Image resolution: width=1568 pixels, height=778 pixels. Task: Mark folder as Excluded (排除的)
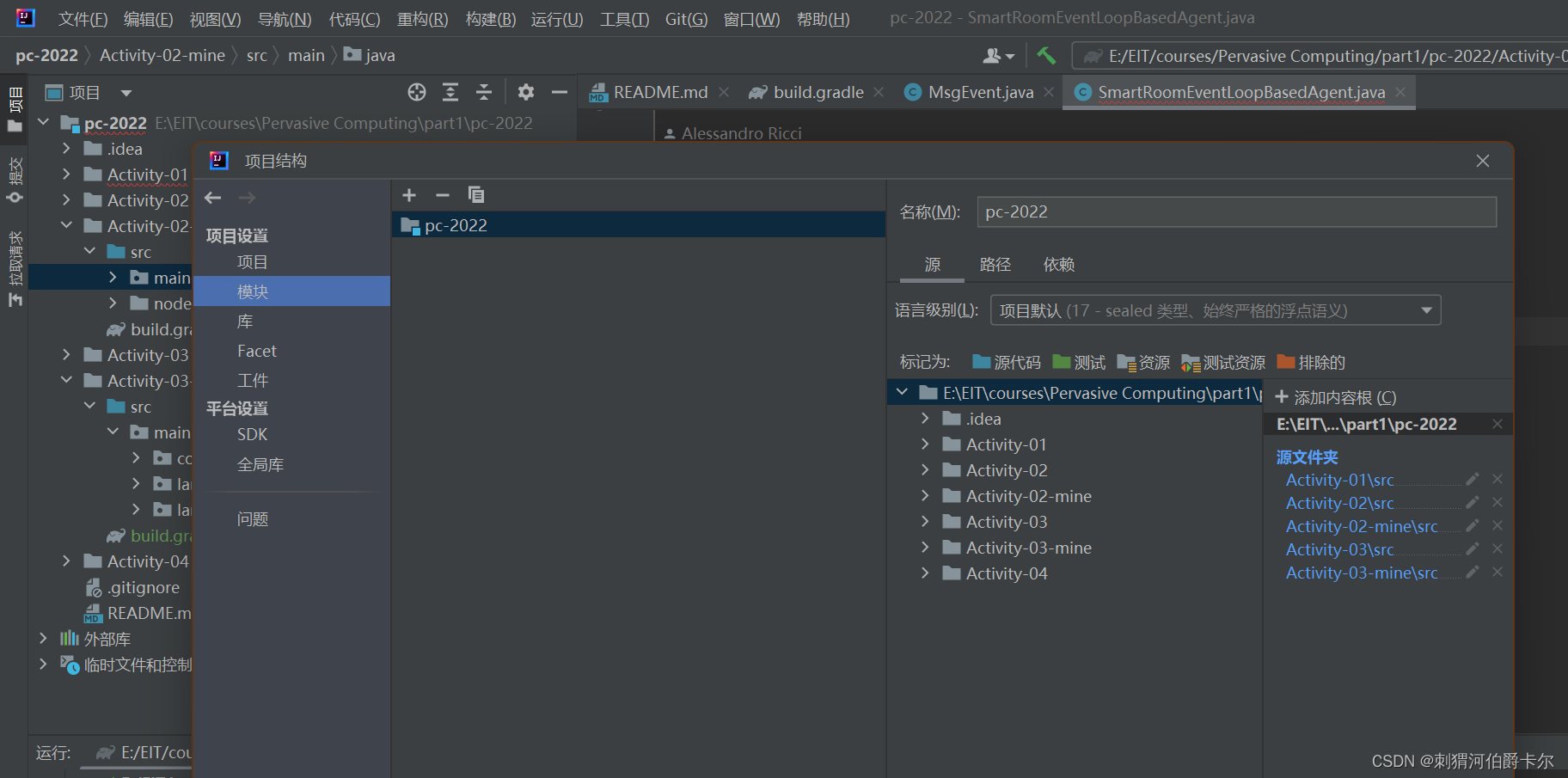(1311, 363)
